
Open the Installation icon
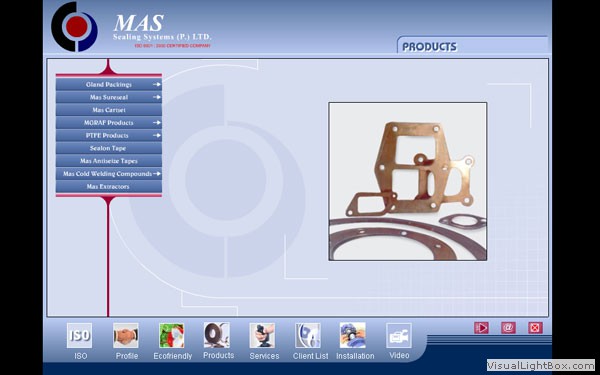click(x=353, y=335)
